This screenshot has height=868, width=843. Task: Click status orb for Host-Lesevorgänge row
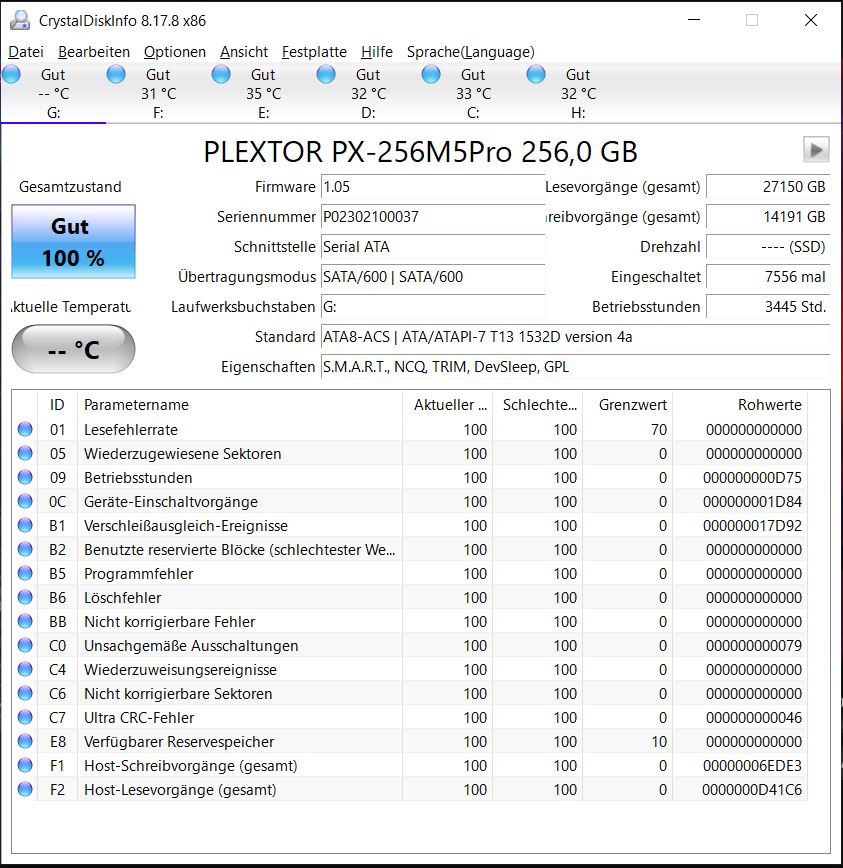25,789
